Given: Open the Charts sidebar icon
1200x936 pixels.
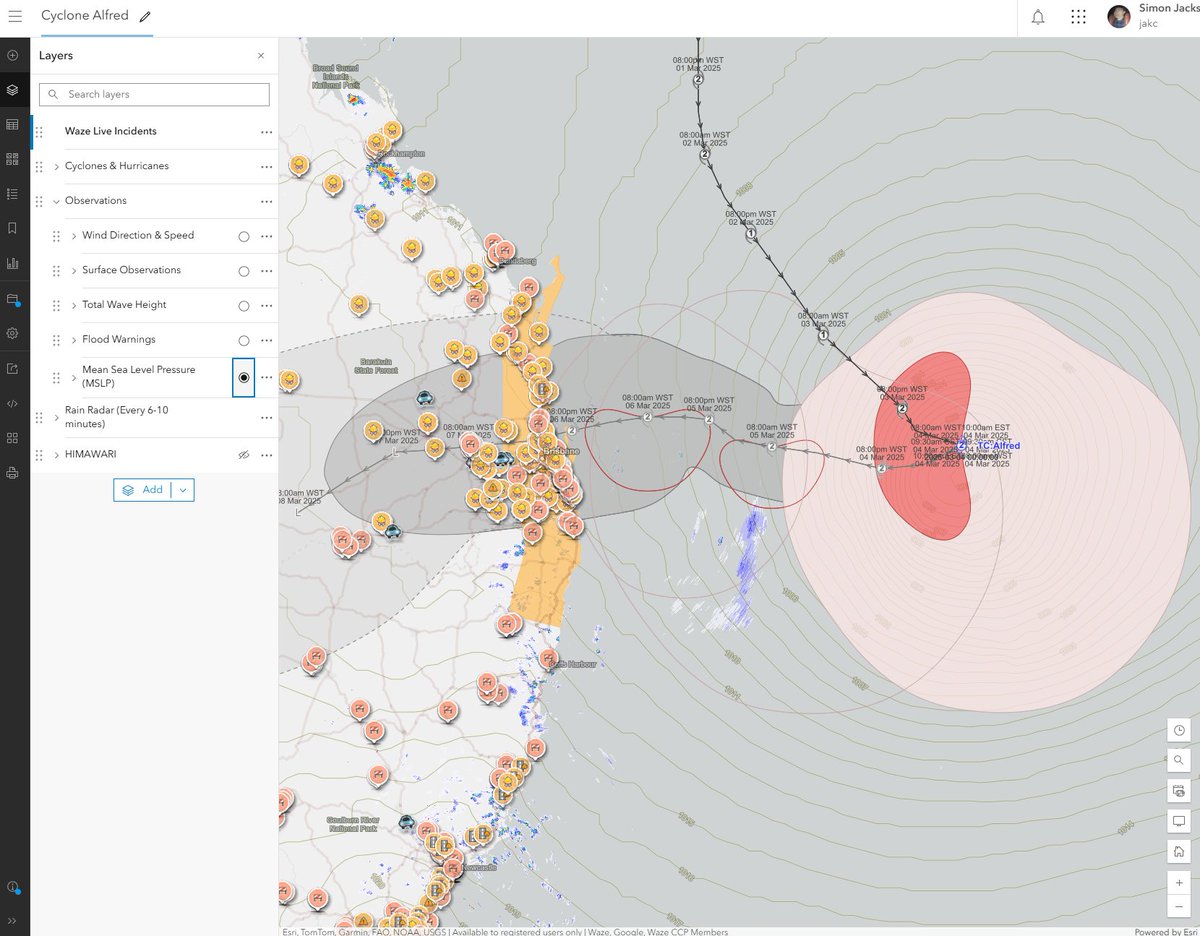Looking at the screenshot, I should coord(13,264).
